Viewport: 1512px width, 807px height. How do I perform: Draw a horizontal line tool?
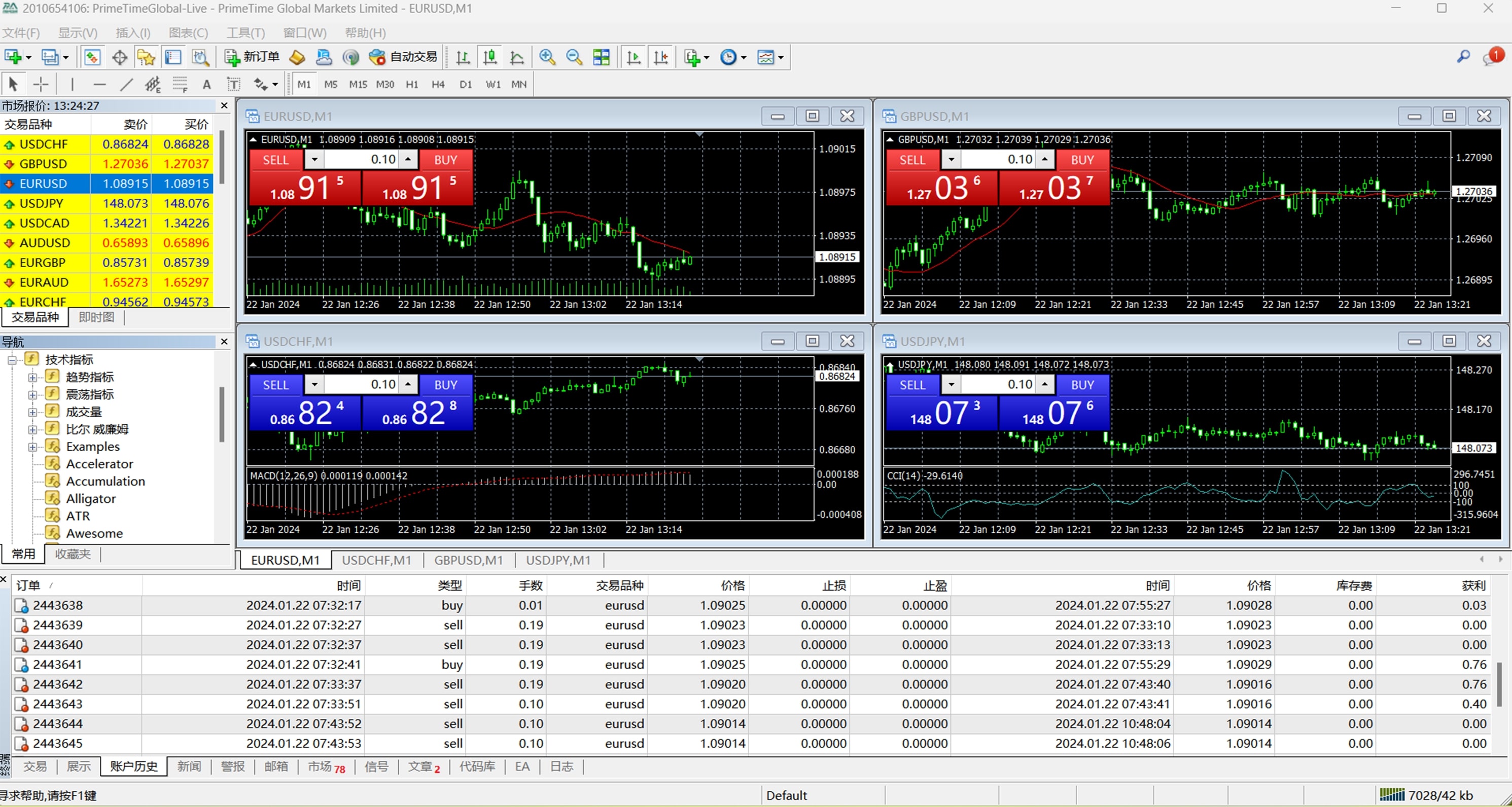pos(100,84)
